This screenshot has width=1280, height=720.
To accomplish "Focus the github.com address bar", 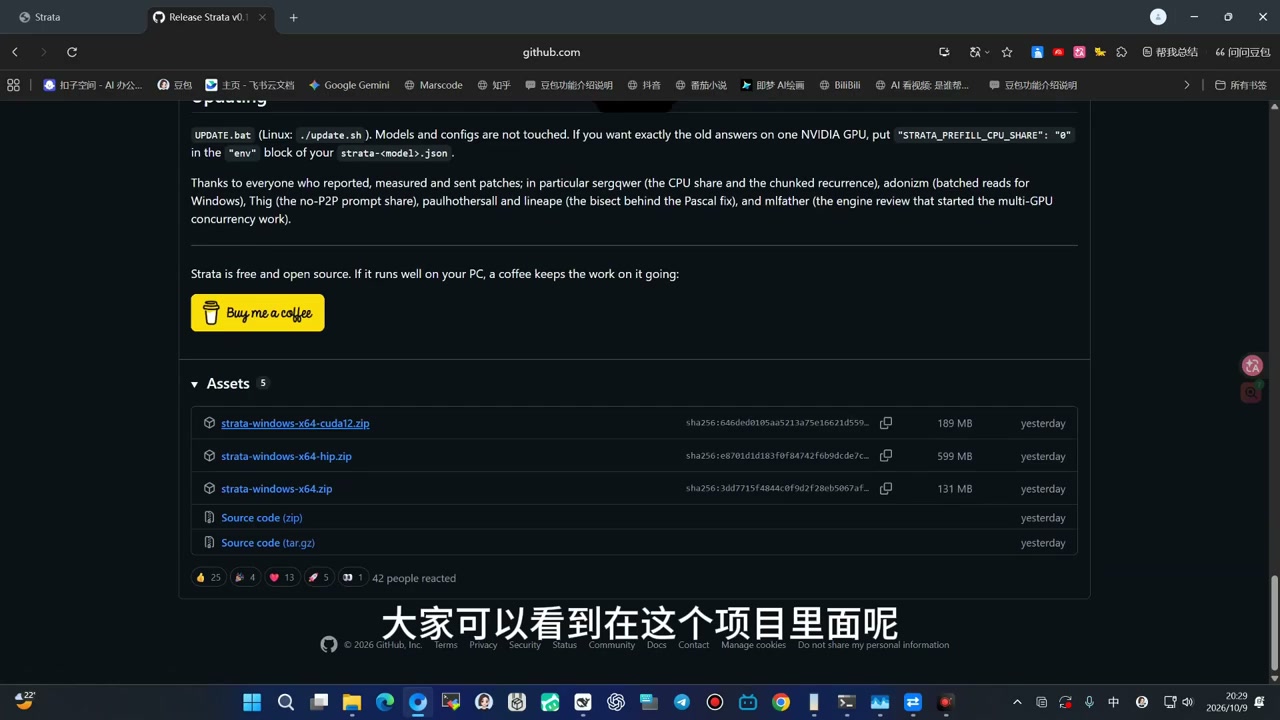I will point(551,52).
